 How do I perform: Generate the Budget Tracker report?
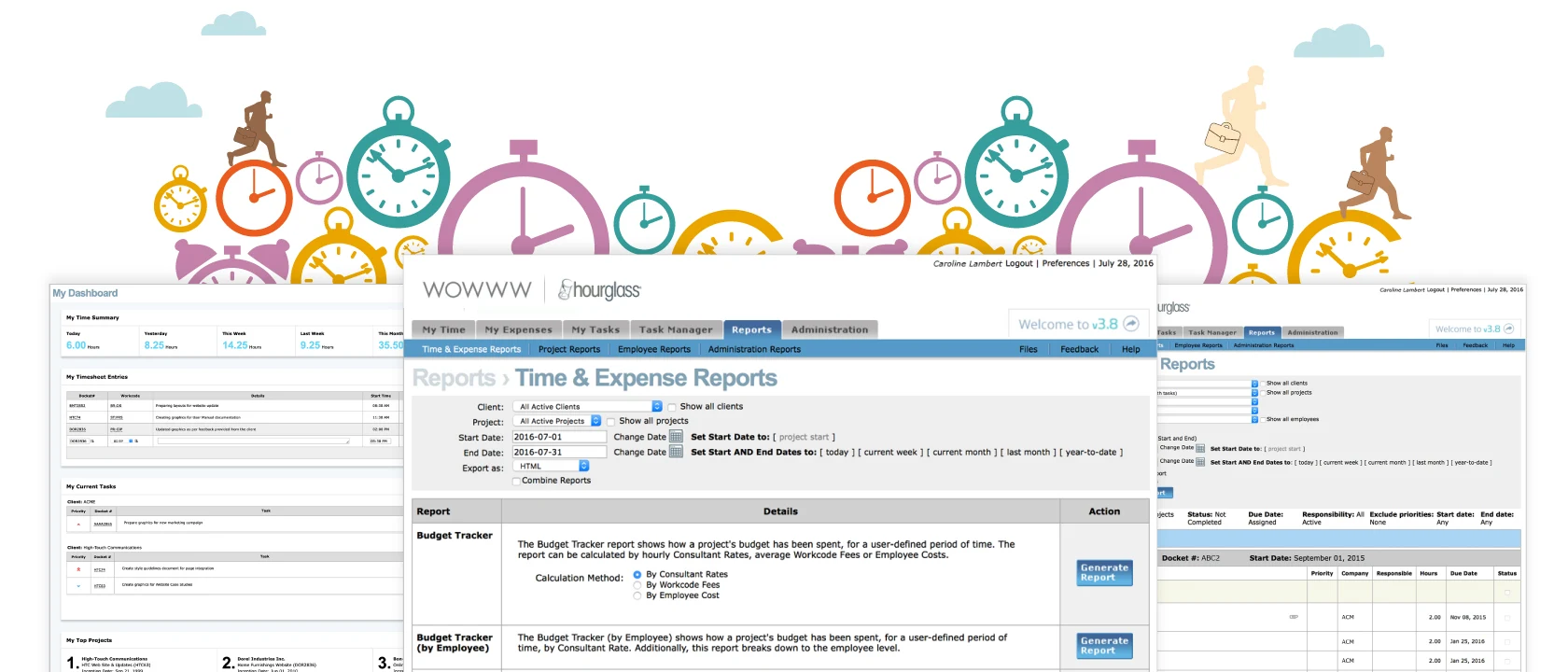(x=1104, y=573)
